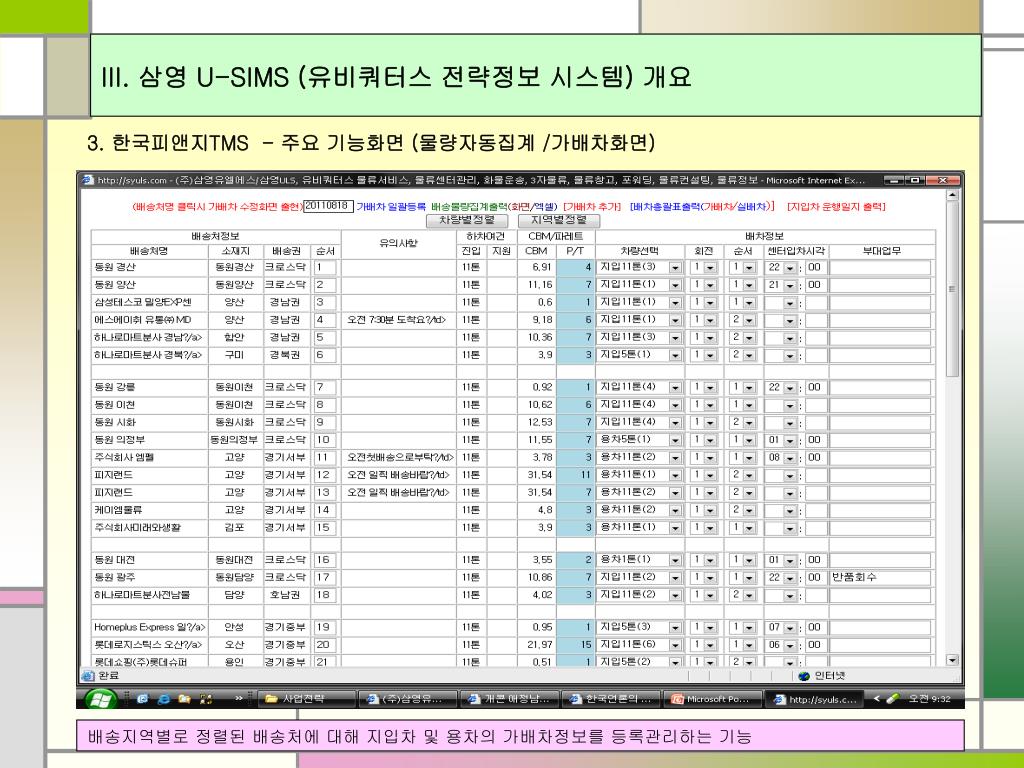This screenshot has width=1024, height=768.
Task: Click the 센터입차시각 column header
Action: click(x=795, y=251)
